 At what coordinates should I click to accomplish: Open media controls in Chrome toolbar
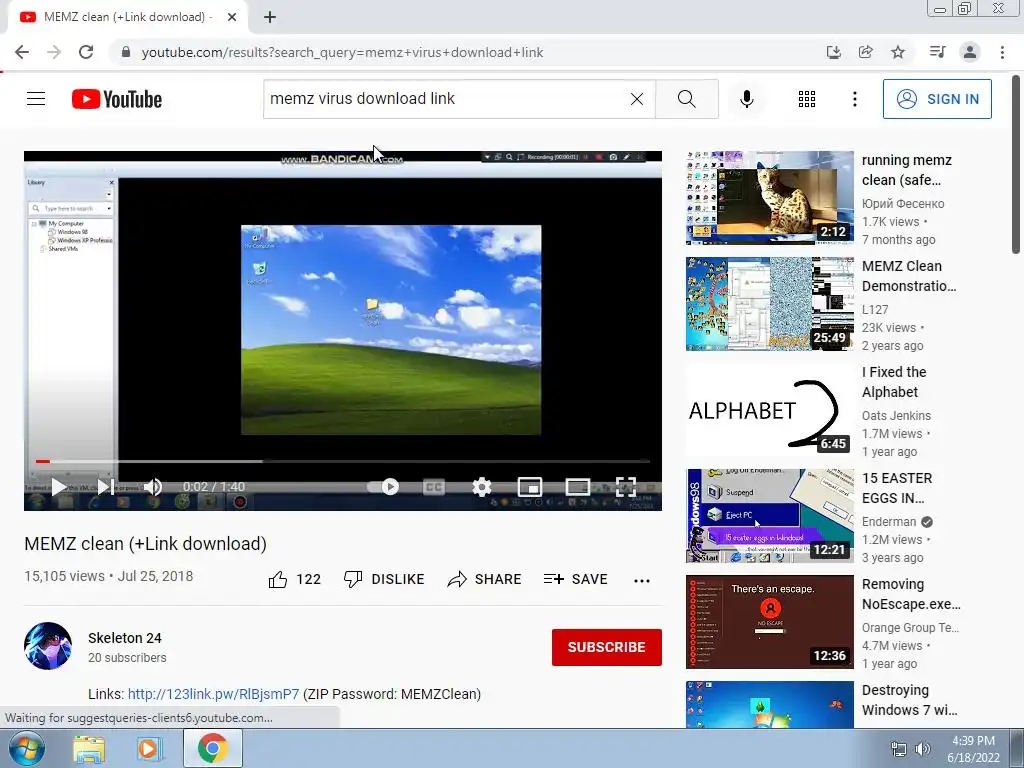938,52
